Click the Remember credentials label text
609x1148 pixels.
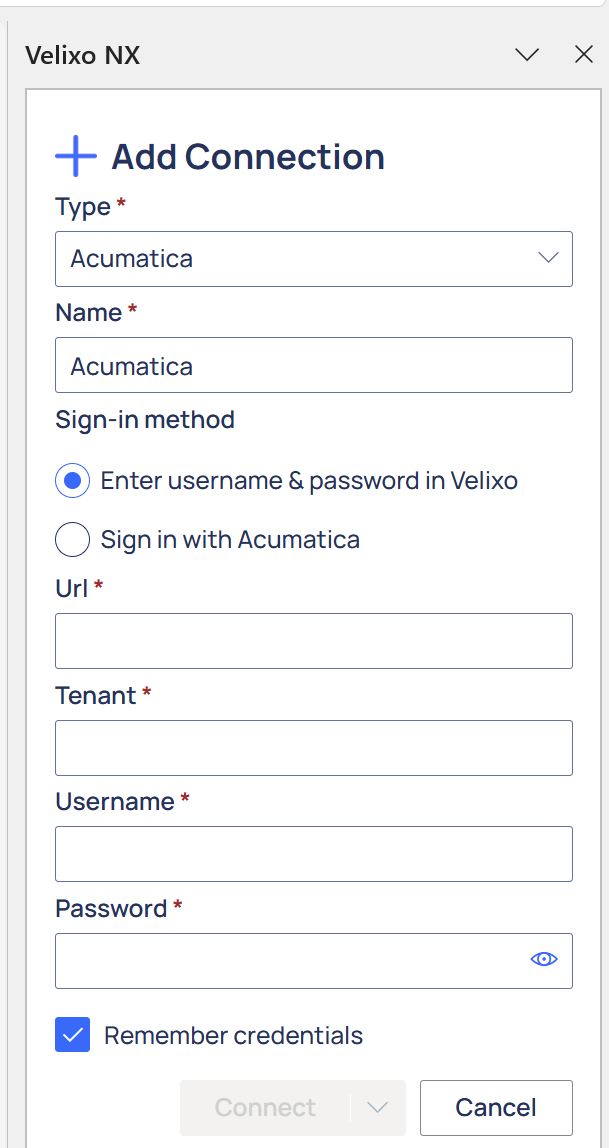pos(233,1035)
